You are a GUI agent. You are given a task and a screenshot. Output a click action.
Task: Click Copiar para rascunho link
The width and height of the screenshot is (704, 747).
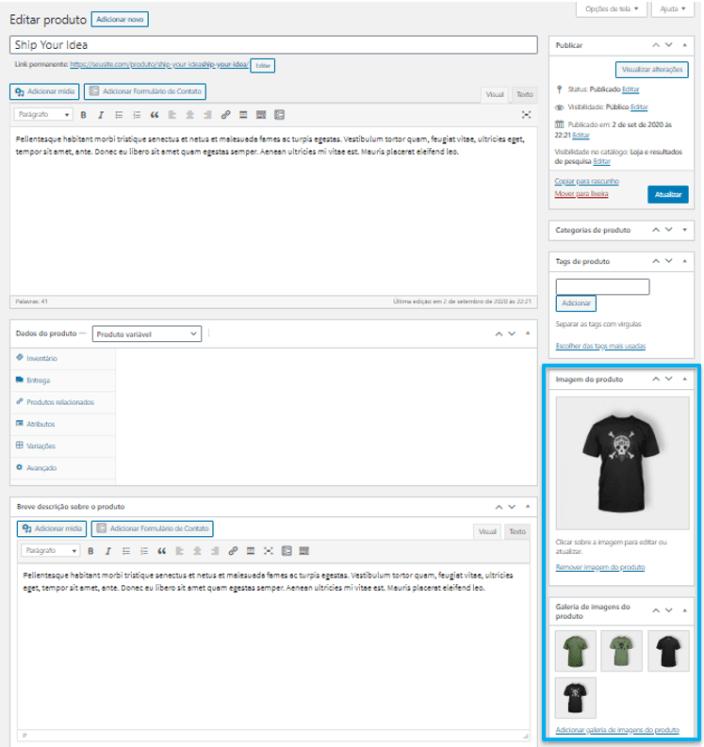[x=587, y=182]
